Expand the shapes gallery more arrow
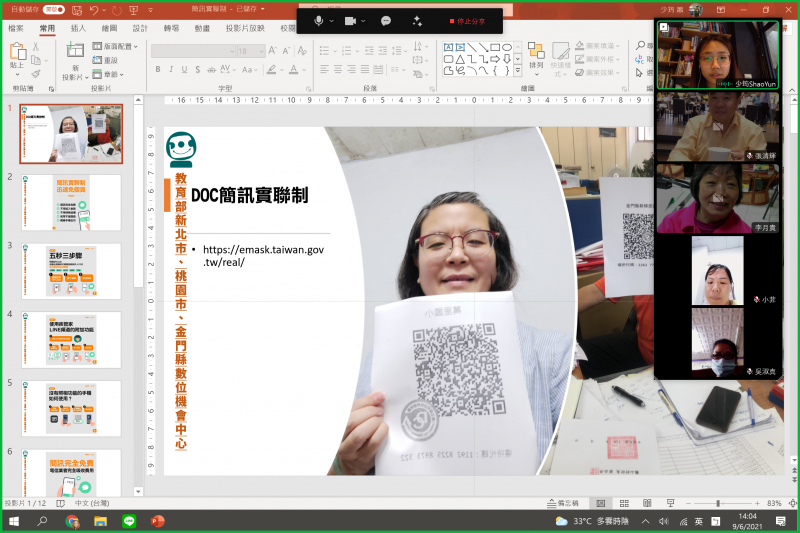This screenshot has height=533, width=800. (x=518, y=70)
